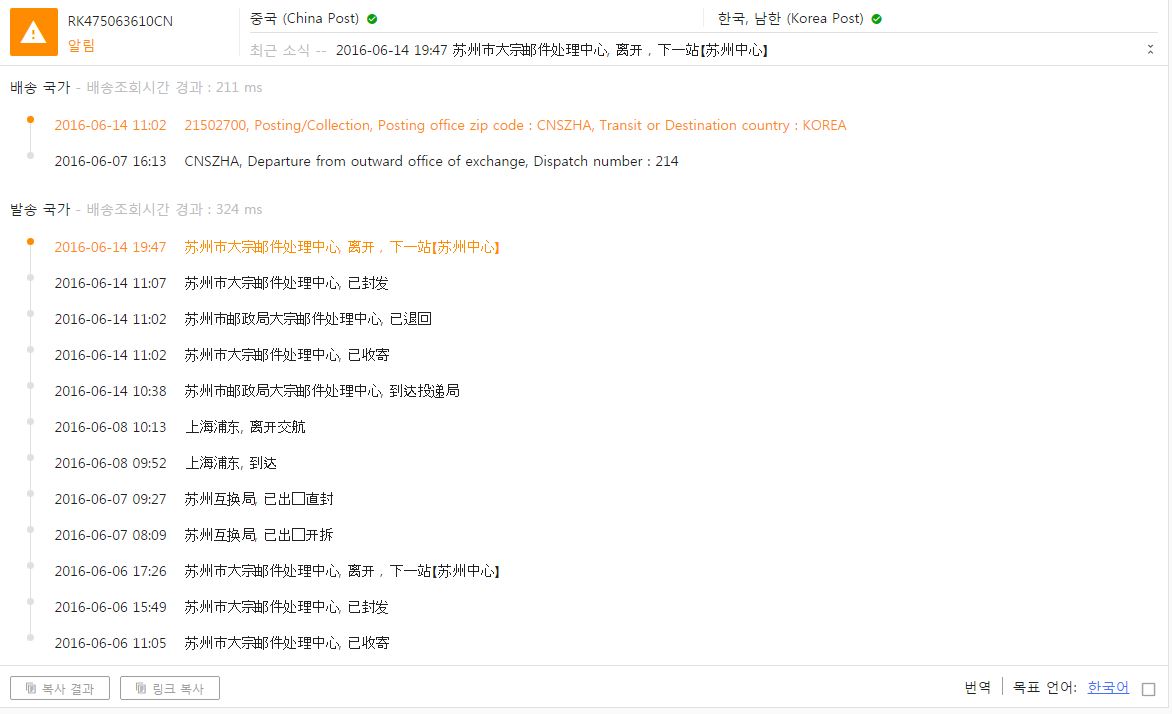Click the orange dot at 2016-06-14 19:47 entry
The height and width of the screenshot is (714, 1172).
[x=30, y=241]
